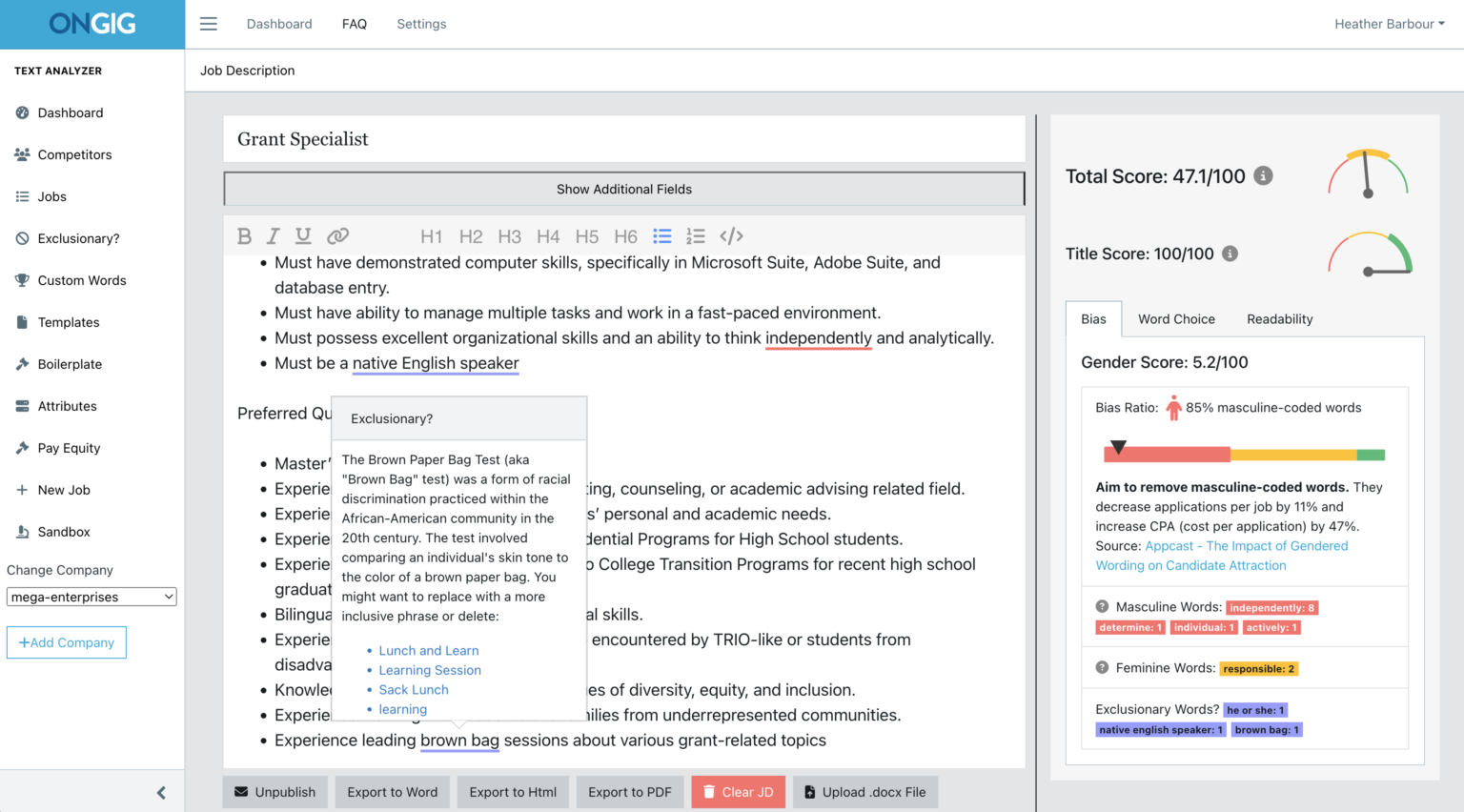Image resolution: width=1464 pixels, height=812 pixels.
Task: Click the brown bag: 1 exclusionary tag
Action: [1267, 730]
